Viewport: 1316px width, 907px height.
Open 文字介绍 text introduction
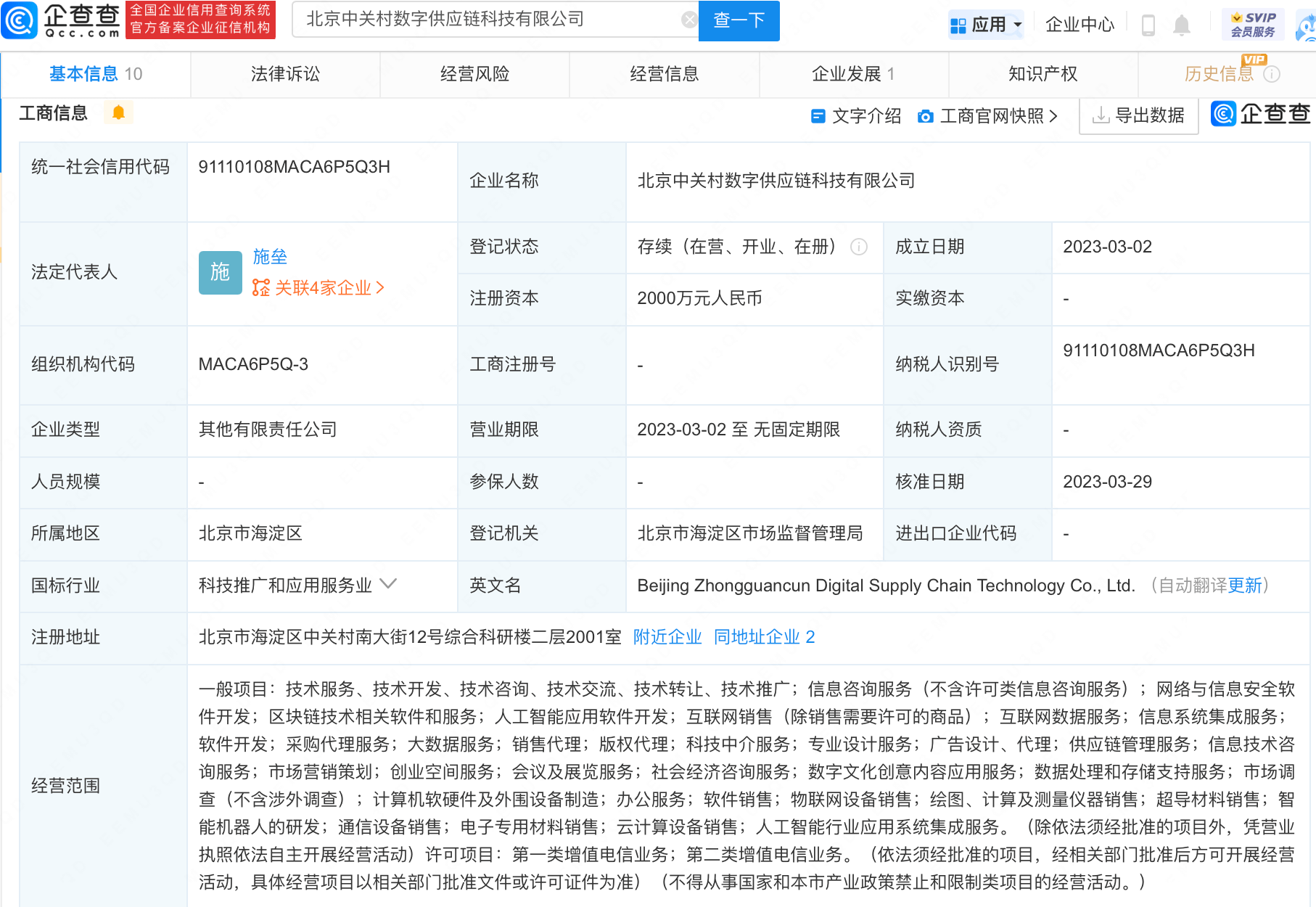(856, 116)
